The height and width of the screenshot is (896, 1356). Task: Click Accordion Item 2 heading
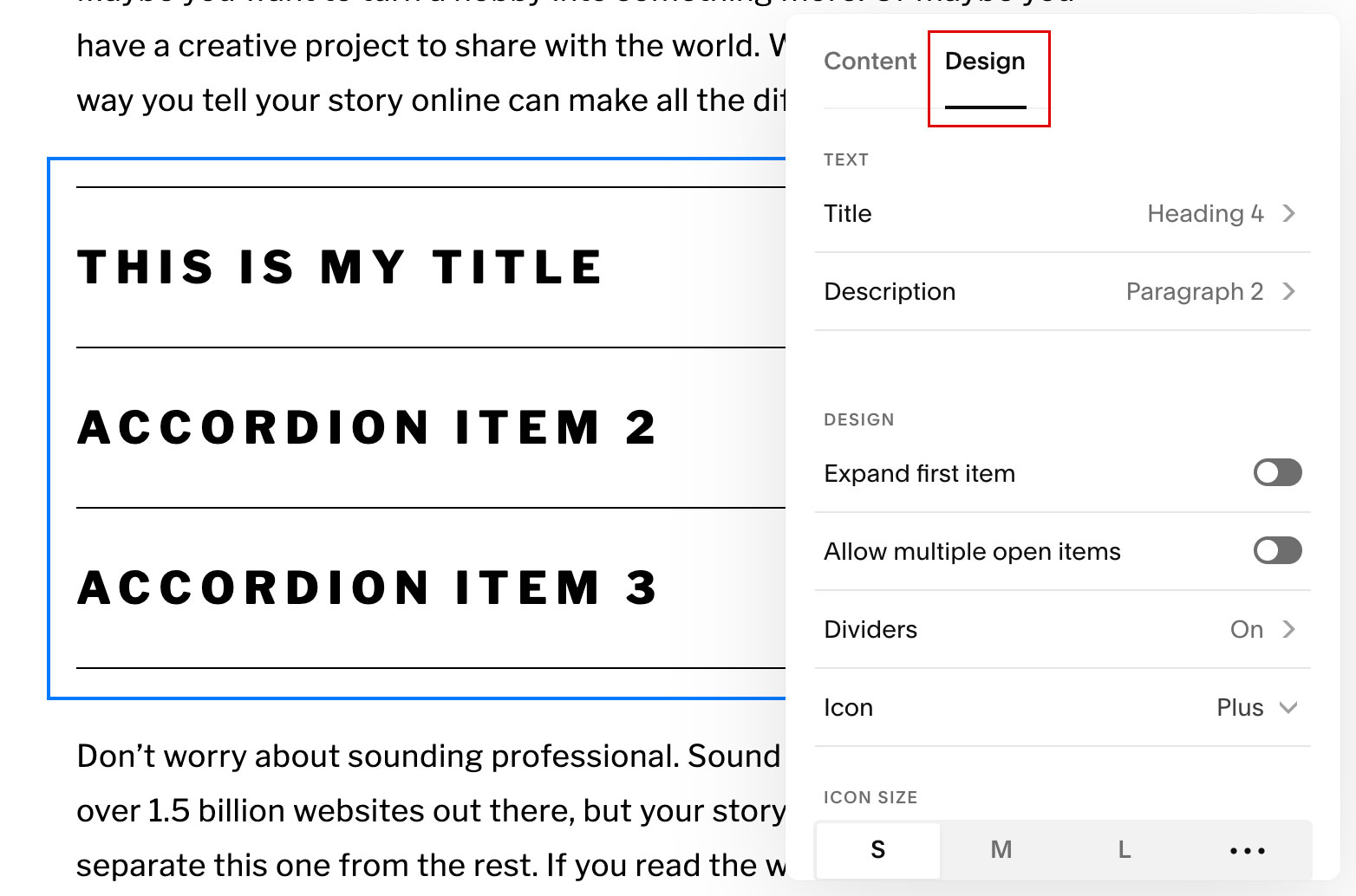click(x=367, y=427)
